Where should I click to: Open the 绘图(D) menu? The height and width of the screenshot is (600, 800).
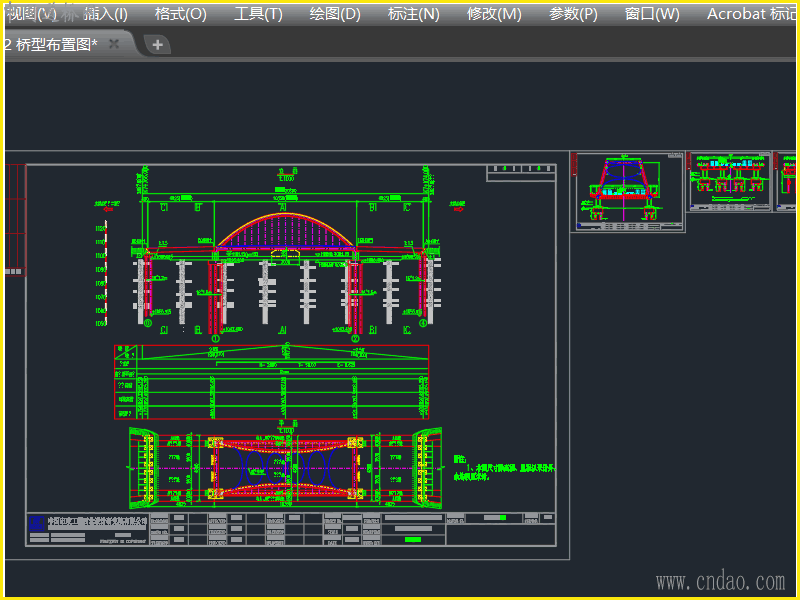(335, 14)
